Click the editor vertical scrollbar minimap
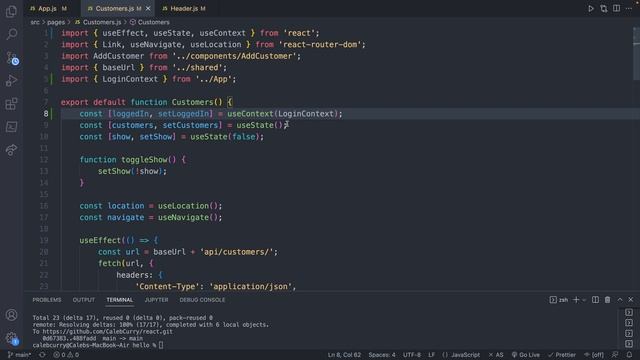640x360 pixels. (636, 53)
